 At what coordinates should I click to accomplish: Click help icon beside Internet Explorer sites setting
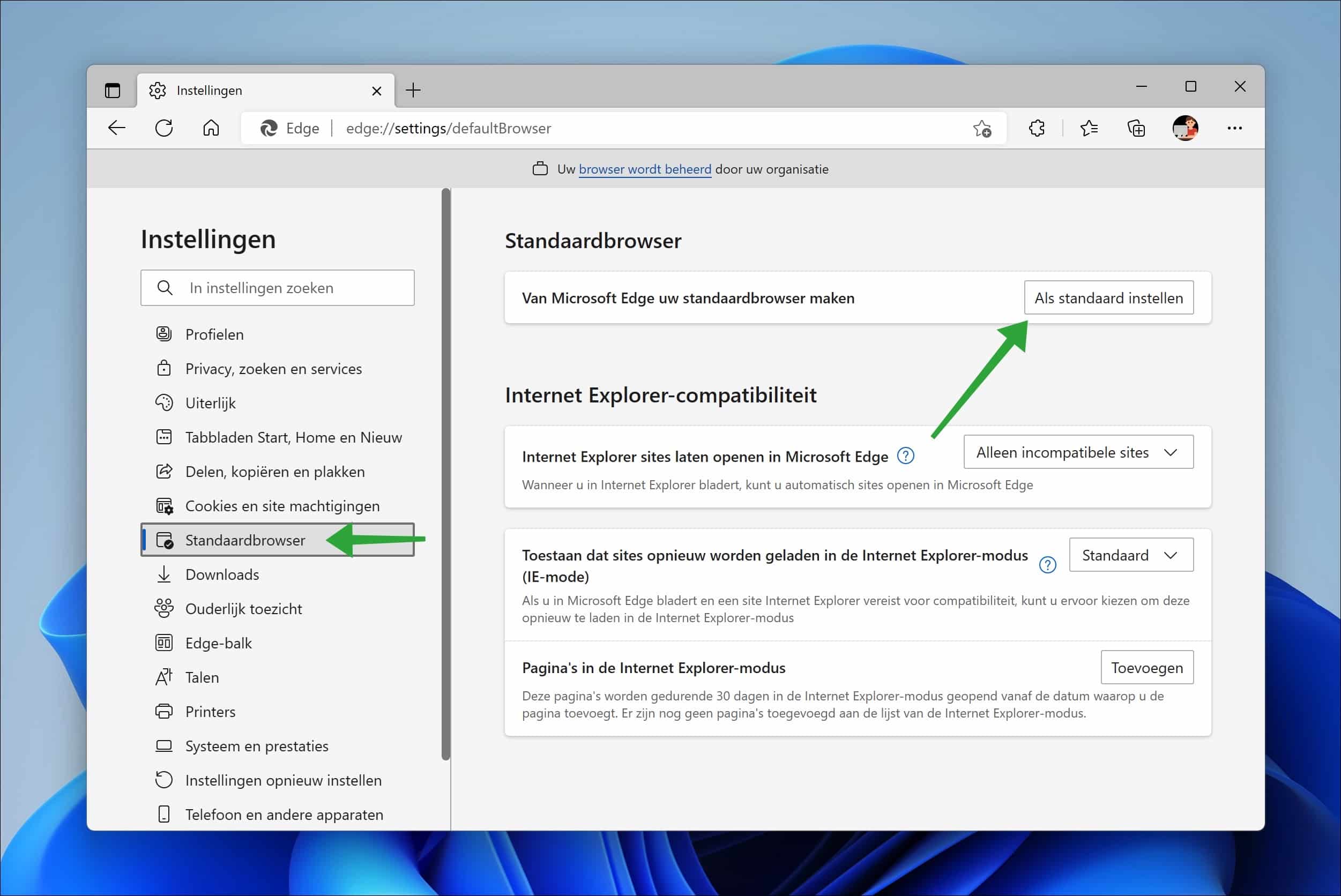(906, 456)
